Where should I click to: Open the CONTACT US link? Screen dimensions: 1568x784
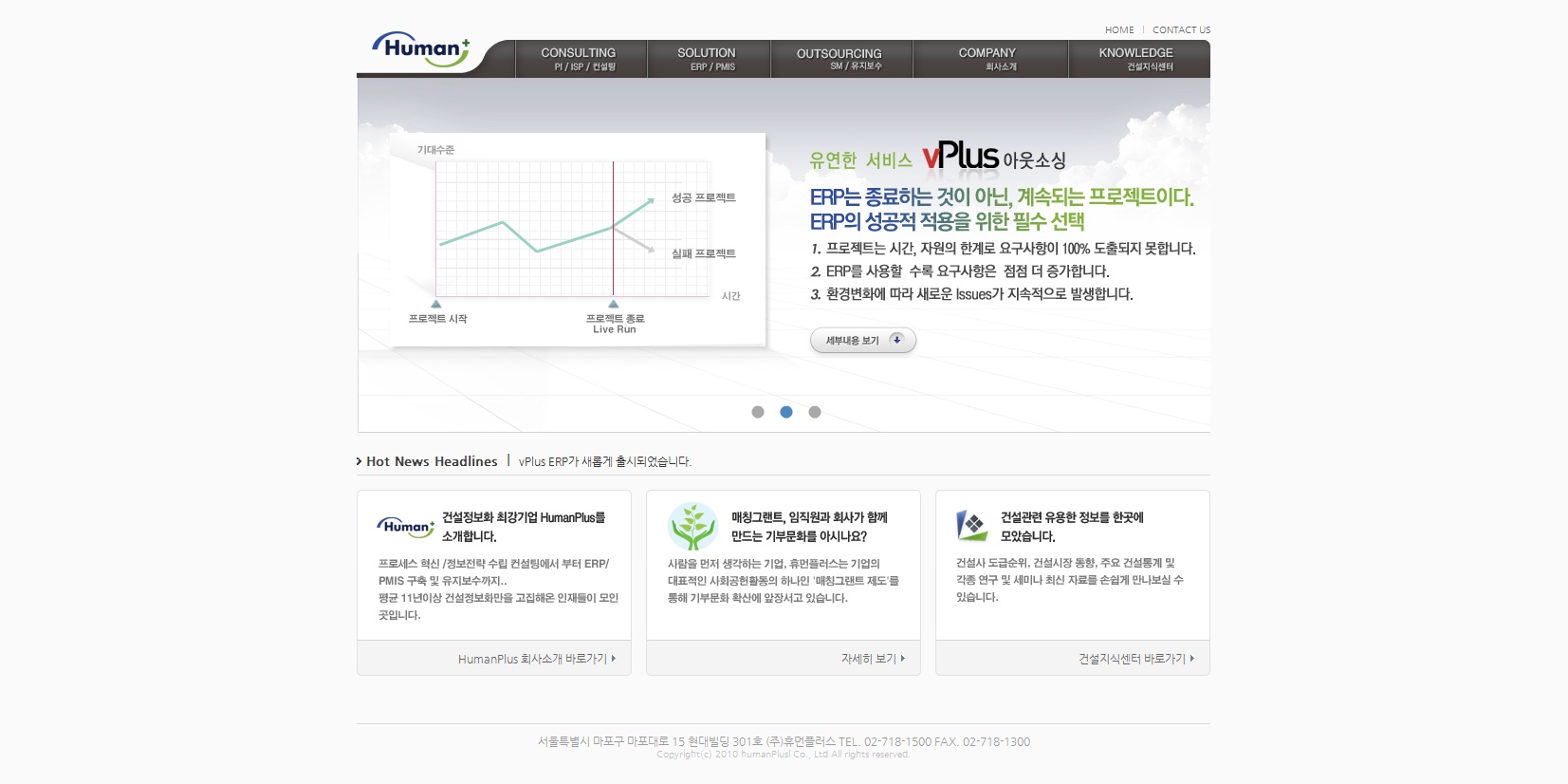pyautogui.click(x=1181, y=30)
